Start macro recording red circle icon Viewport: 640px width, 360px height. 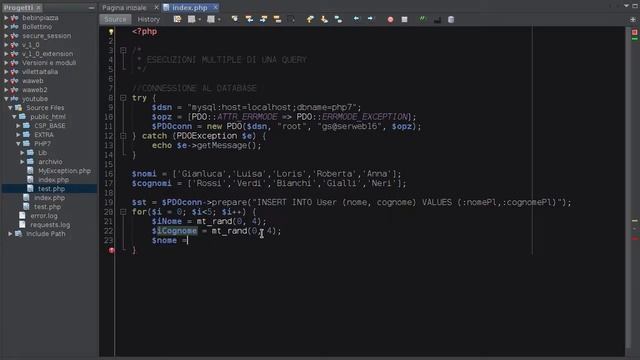[x=390, y=19]
